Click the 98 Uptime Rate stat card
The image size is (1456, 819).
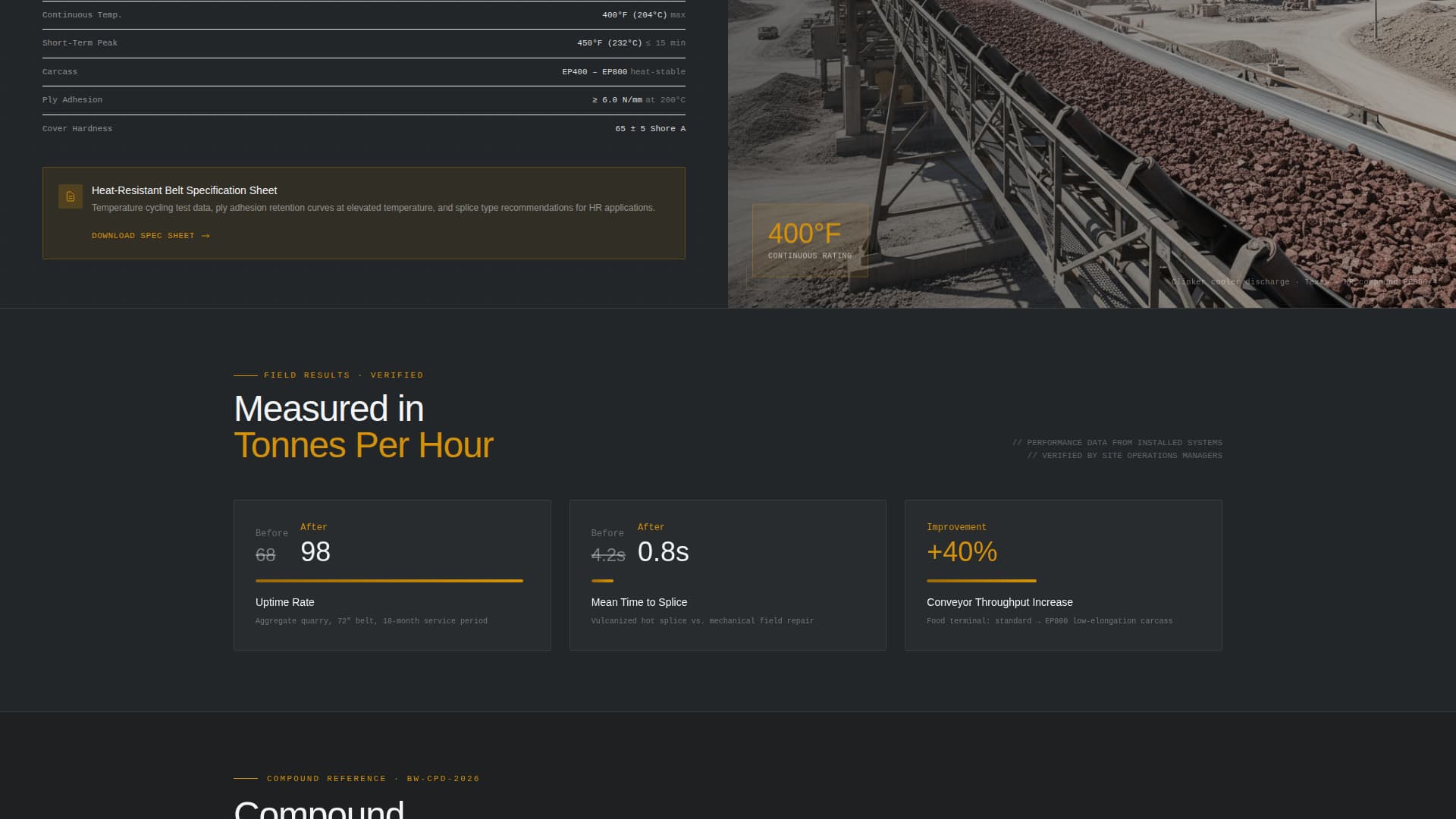click(x=392, y=574)
